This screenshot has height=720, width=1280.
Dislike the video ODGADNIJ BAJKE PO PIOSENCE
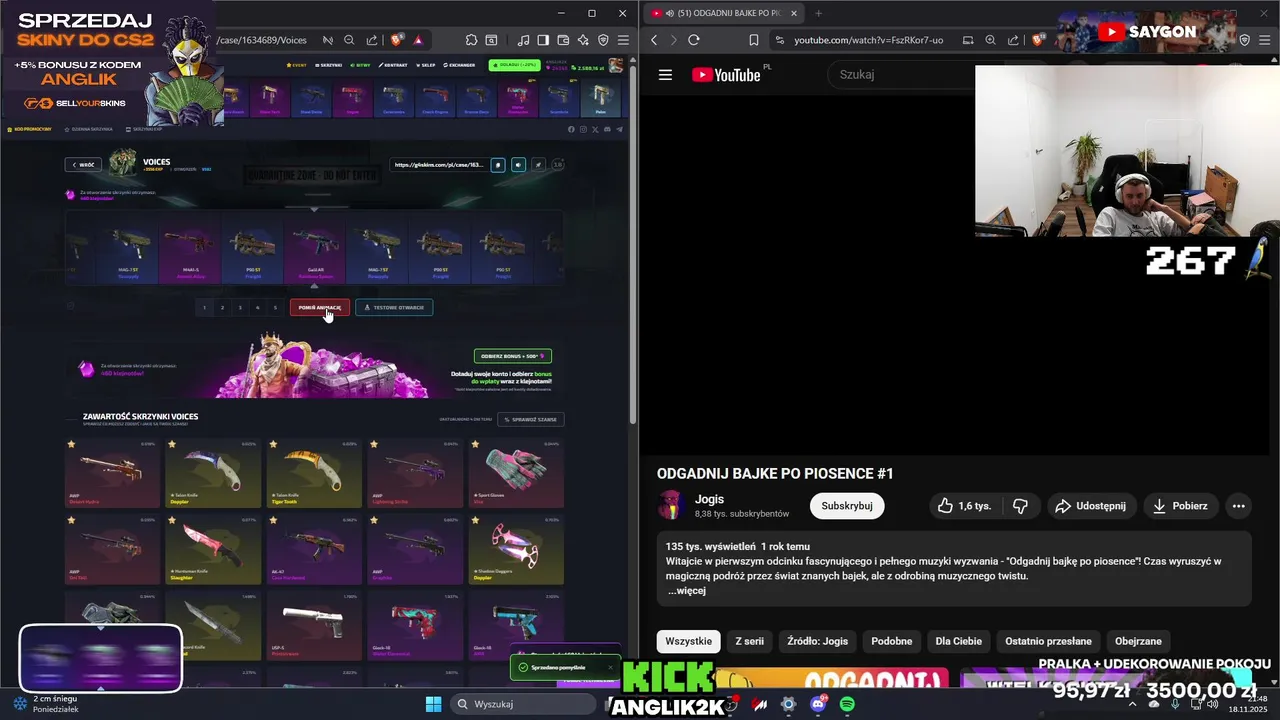(1020, 506)
